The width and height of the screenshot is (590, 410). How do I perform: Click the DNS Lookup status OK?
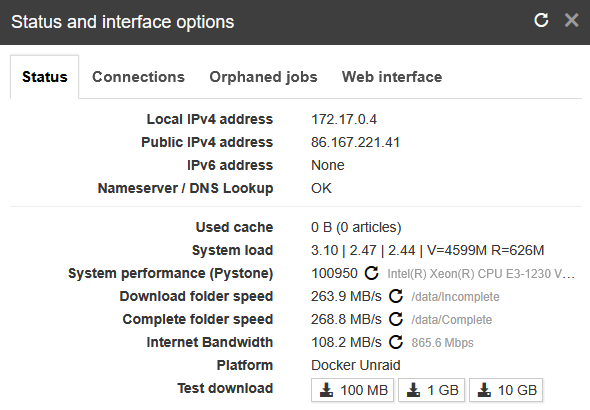pos(321,188)
